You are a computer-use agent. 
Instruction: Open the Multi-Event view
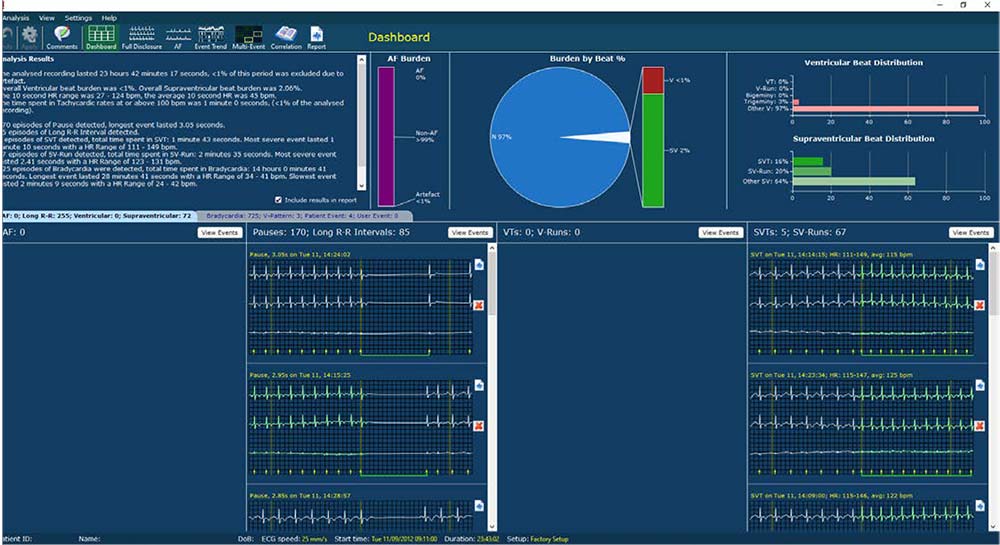point(249,37)
